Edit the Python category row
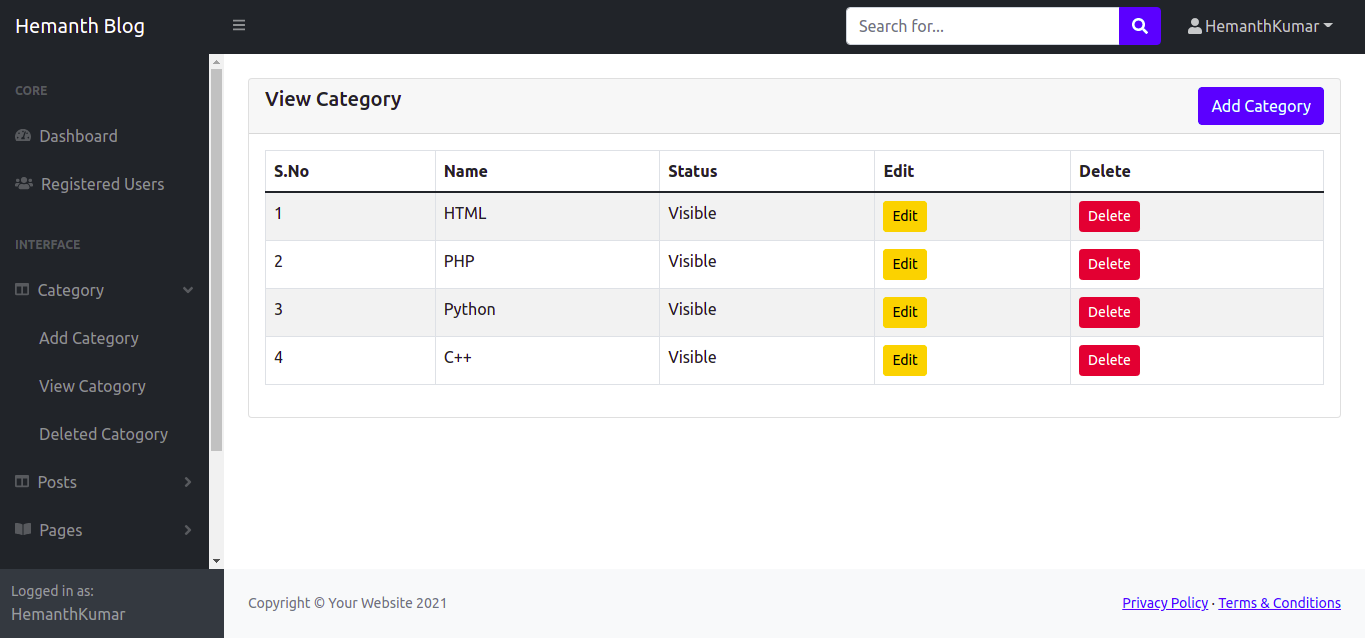Viewport: 1365px width, 638px height. [904, 312]
